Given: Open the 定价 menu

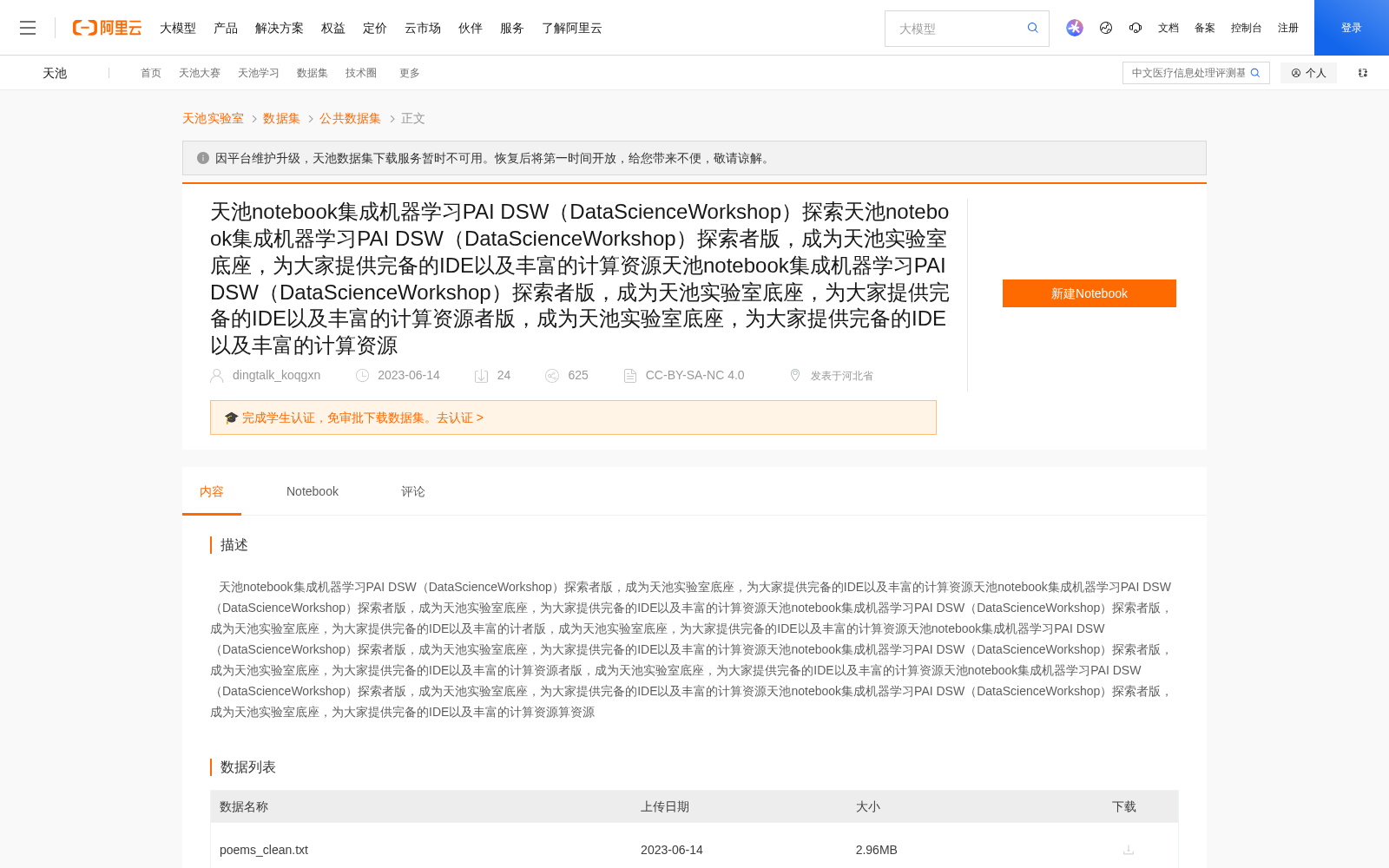Looking at the screenshot, I should (375, 28).
